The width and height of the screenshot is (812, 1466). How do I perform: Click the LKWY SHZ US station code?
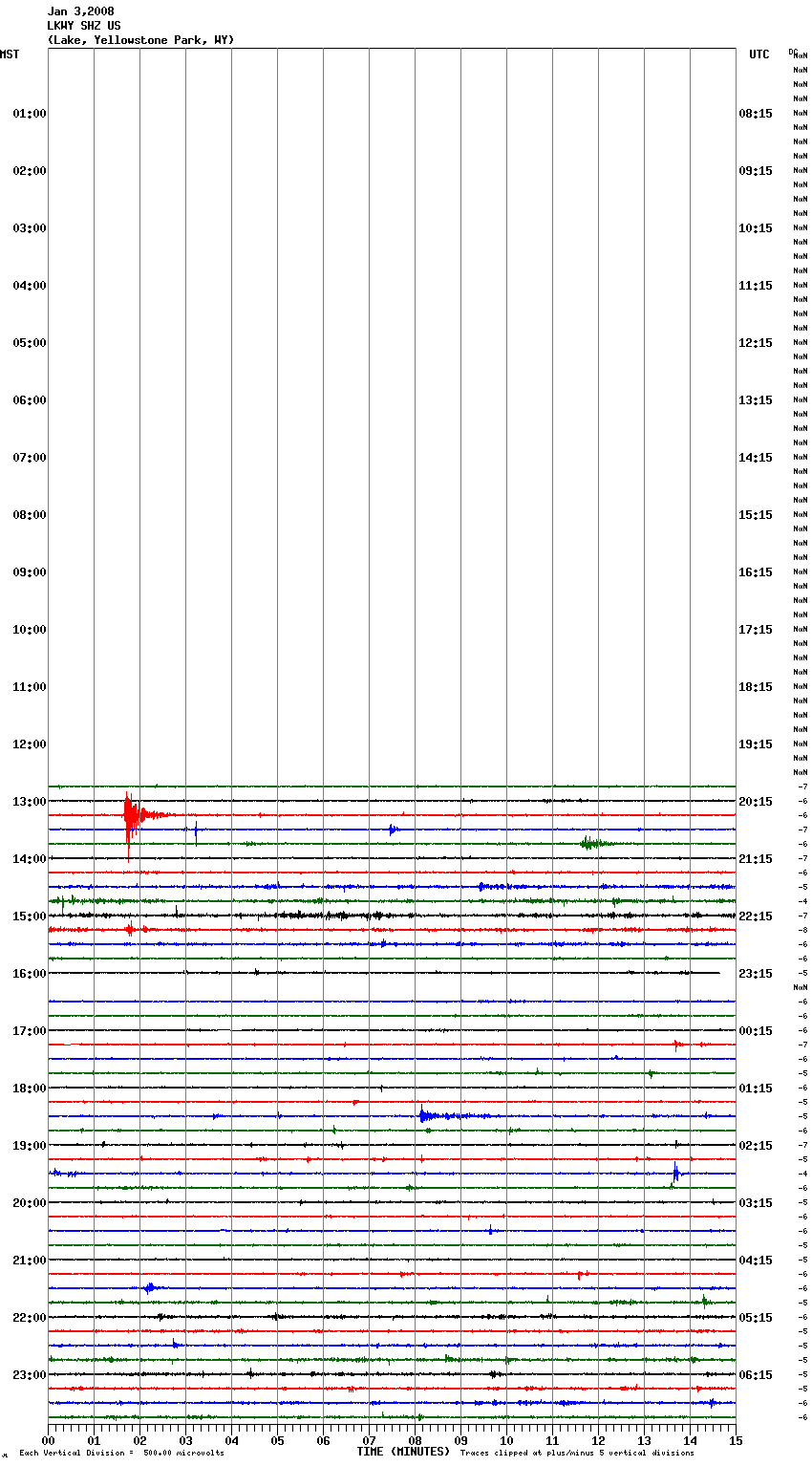84,26
